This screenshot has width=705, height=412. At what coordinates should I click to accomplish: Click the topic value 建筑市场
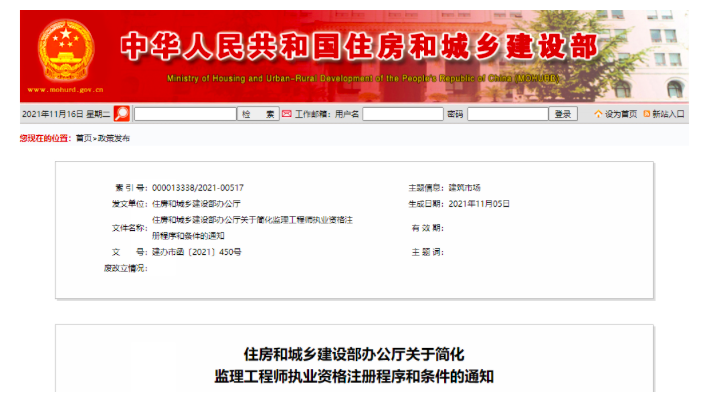[x=464, y=188]
